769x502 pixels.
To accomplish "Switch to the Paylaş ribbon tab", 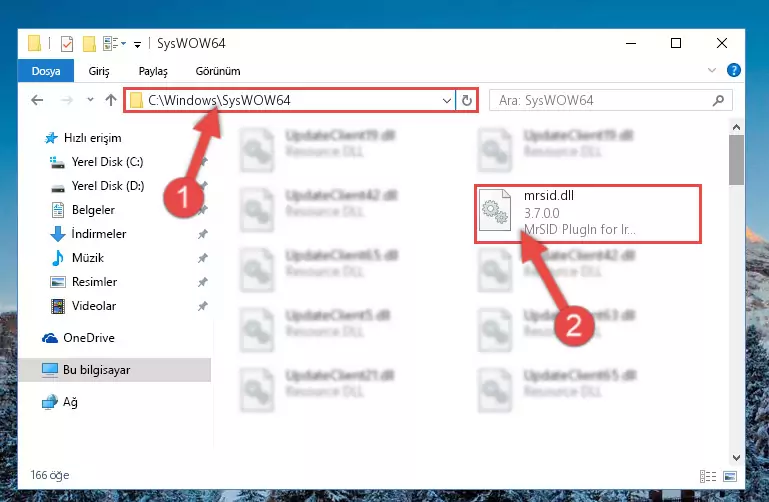I will tap(153, 71).
